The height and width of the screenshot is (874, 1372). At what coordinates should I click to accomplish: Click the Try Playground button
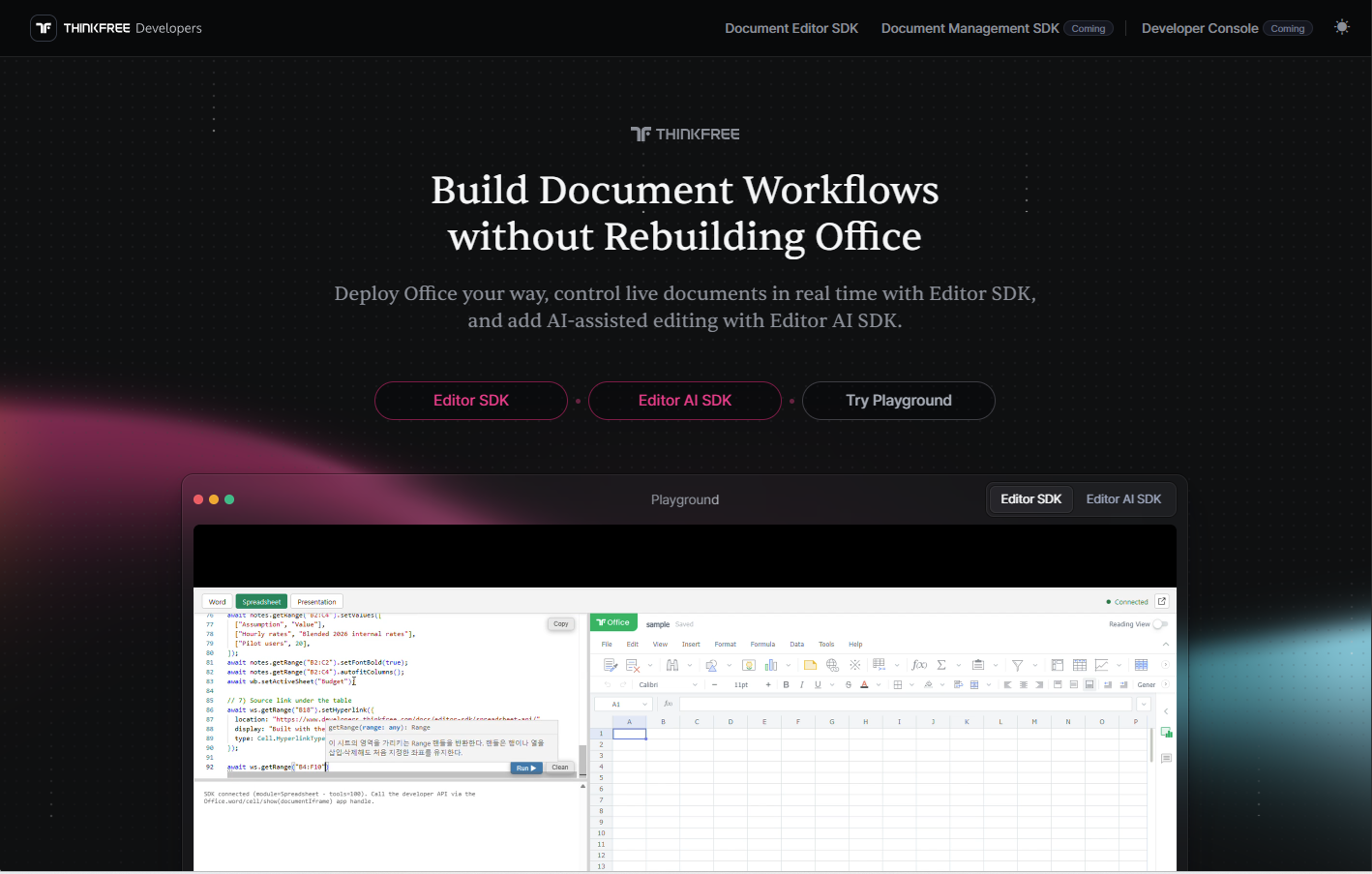pos(898,401)
